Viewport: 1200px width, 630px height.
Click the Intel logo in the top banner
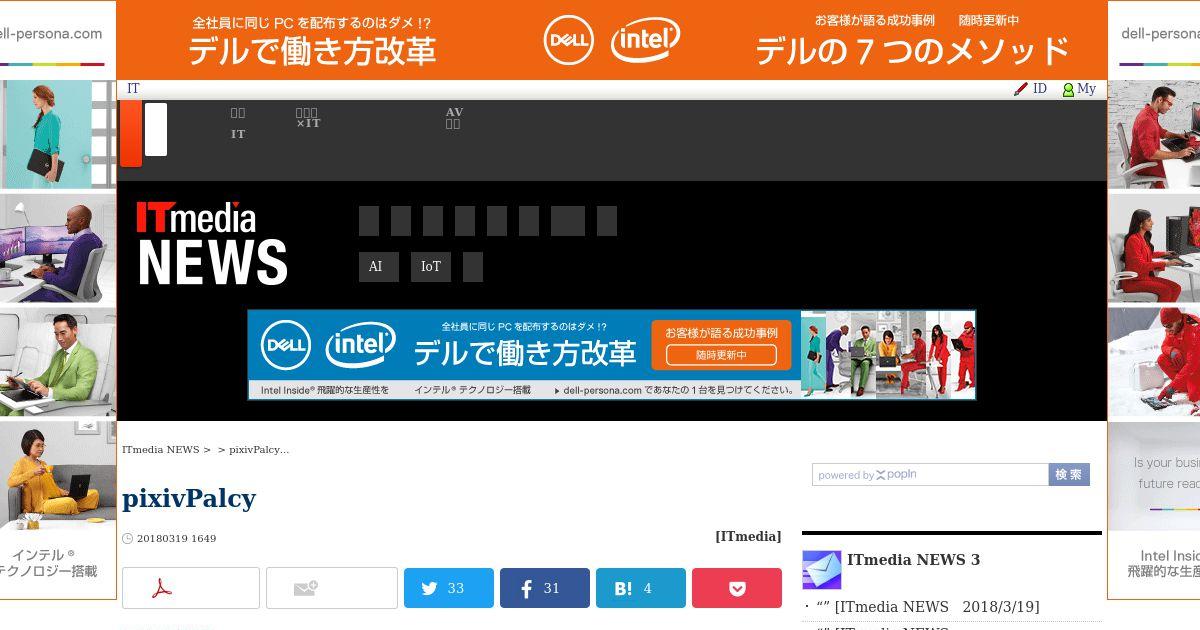pos(646,40)
